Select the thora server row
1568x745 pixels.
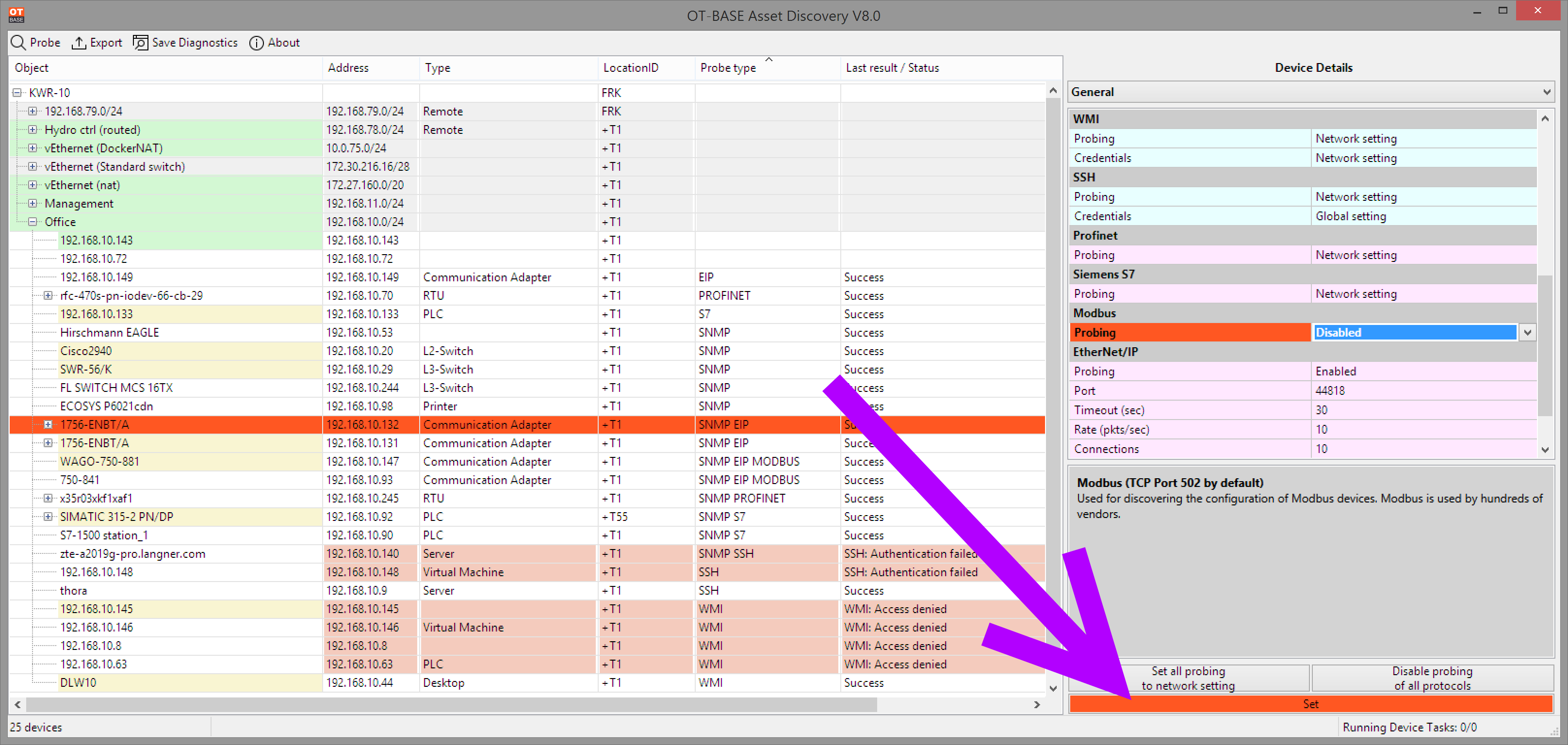(x=527, y=590)
